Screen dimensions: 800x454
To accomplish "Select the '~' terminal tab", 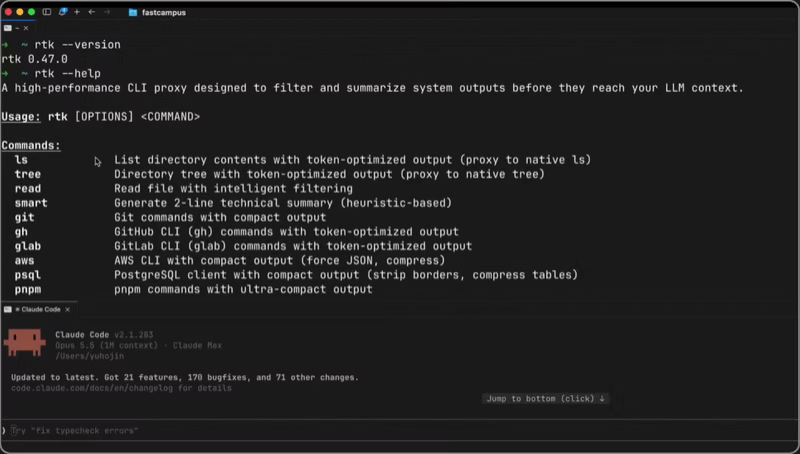I will tap(17, 28).
